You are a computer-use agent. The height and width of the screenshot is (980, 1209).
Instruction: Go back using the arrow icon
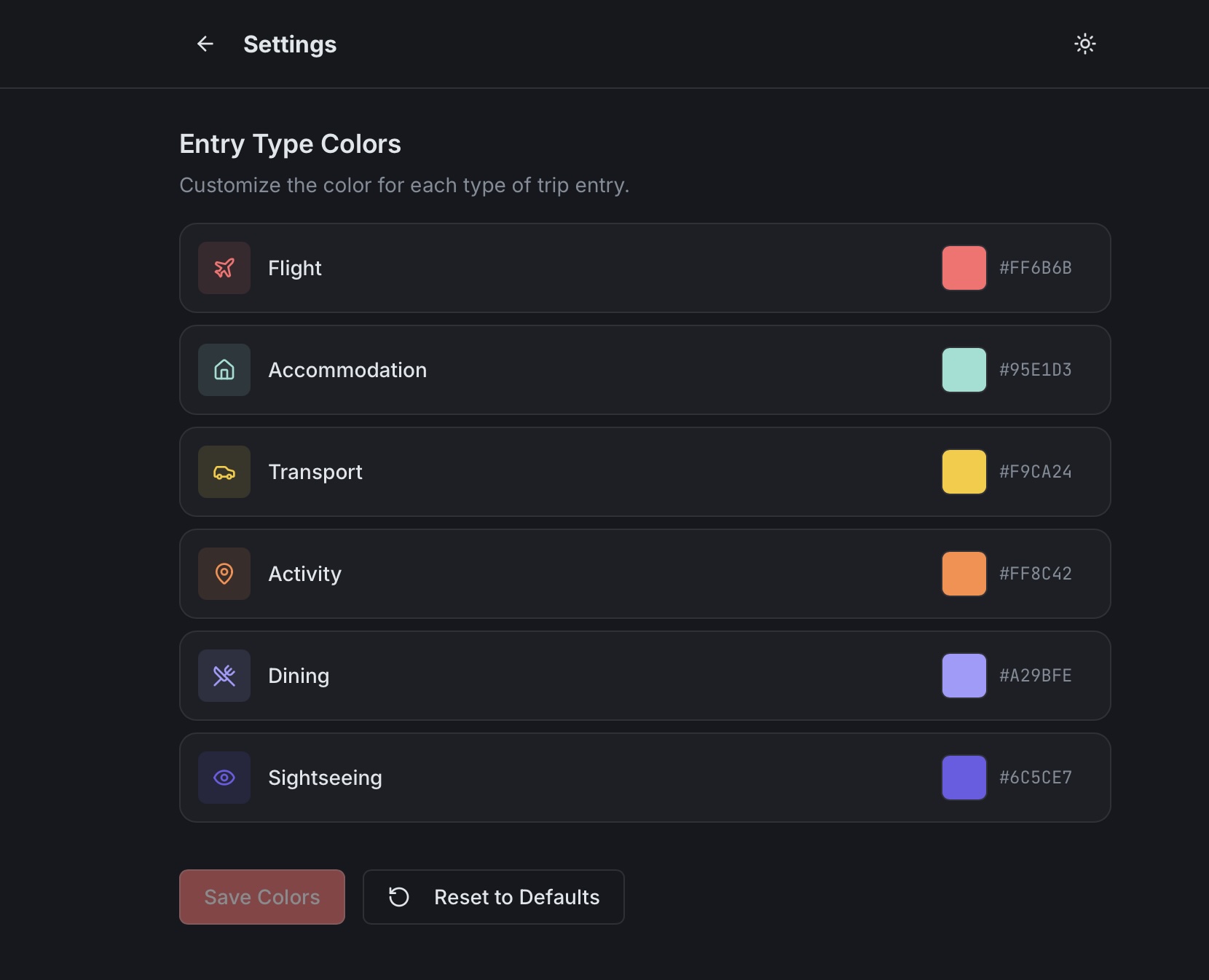point(205,44)
